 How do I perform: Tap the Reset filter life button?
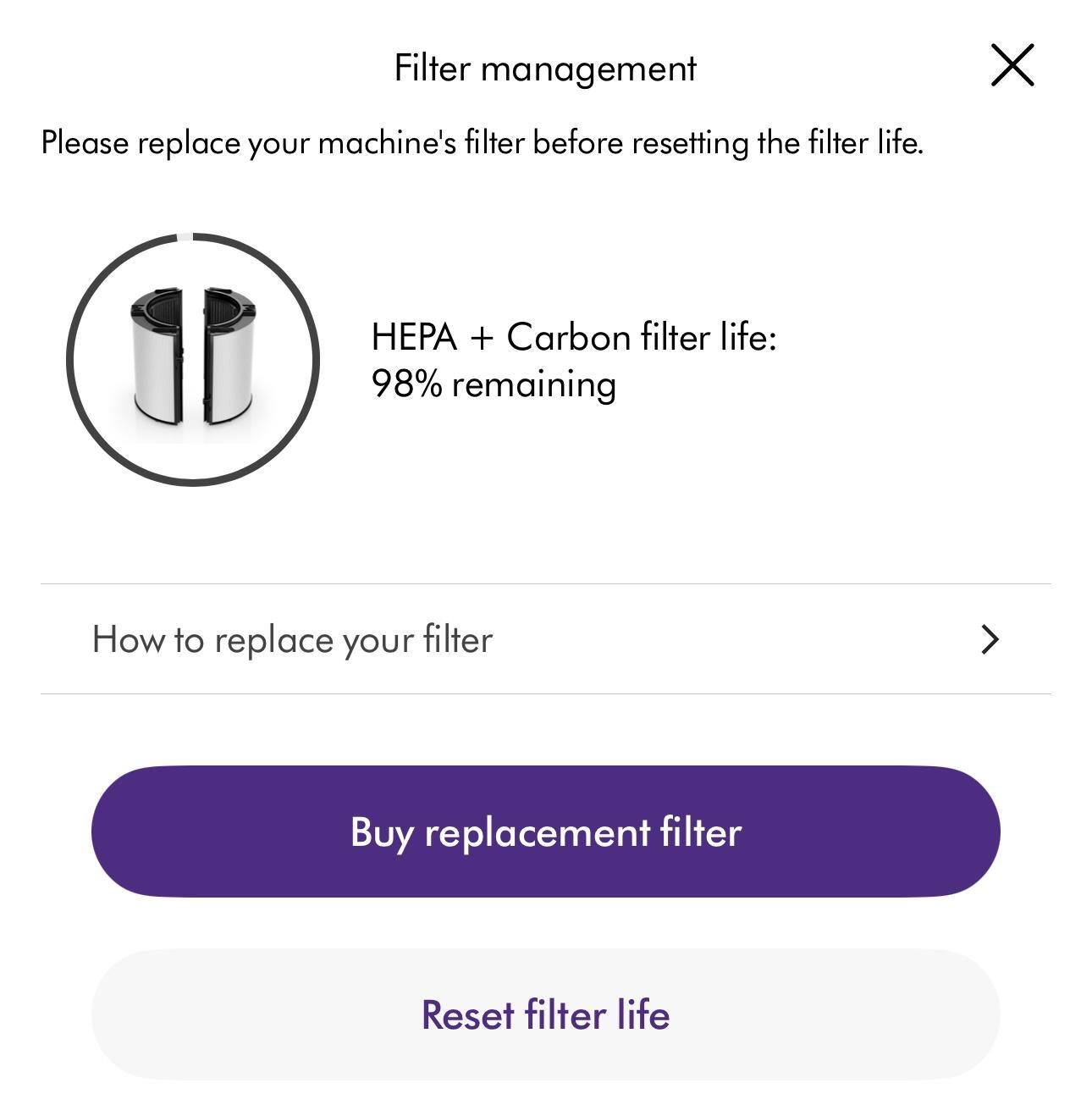click(545, 1014)
